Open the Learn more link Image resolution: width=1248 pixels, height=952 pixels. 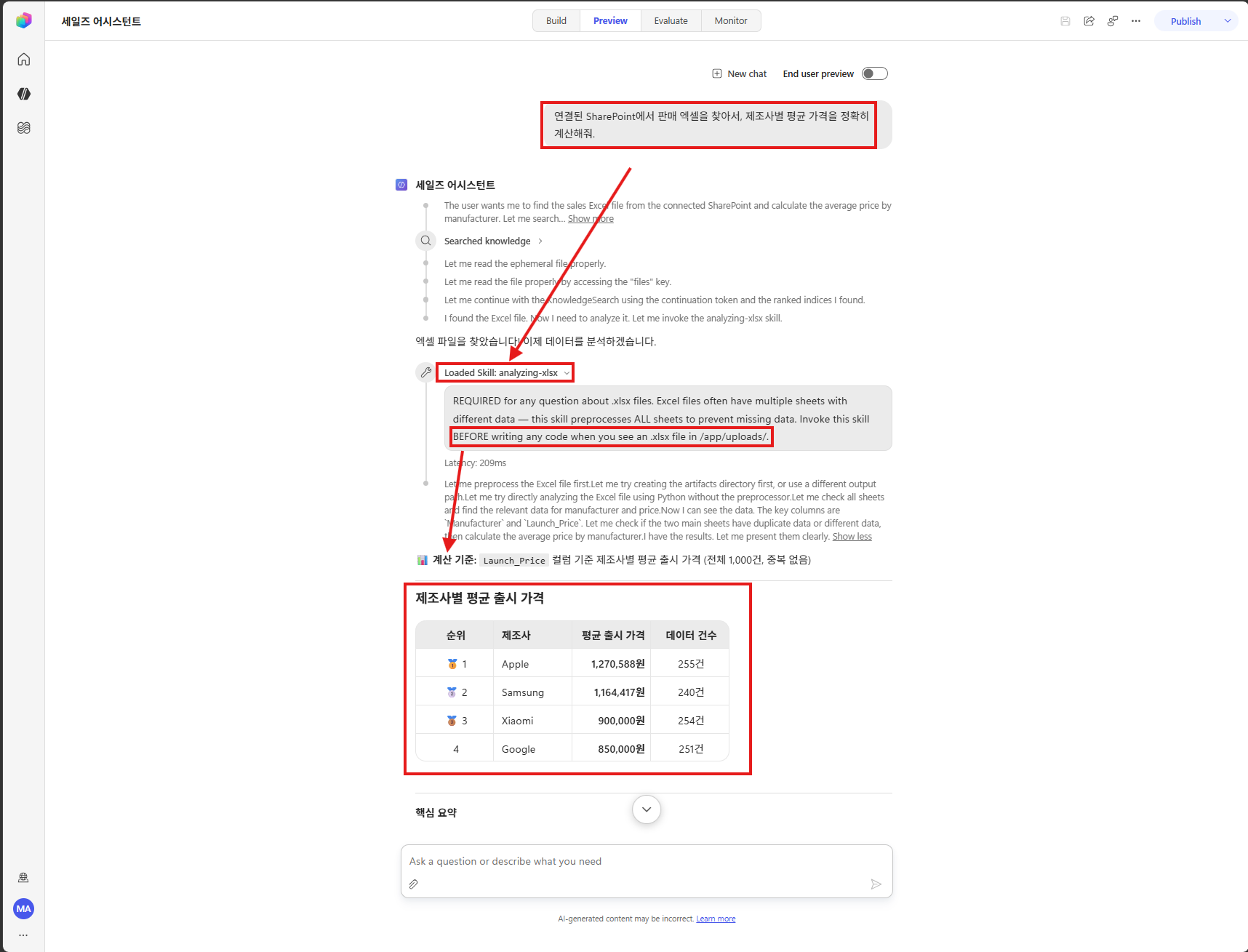716,919
